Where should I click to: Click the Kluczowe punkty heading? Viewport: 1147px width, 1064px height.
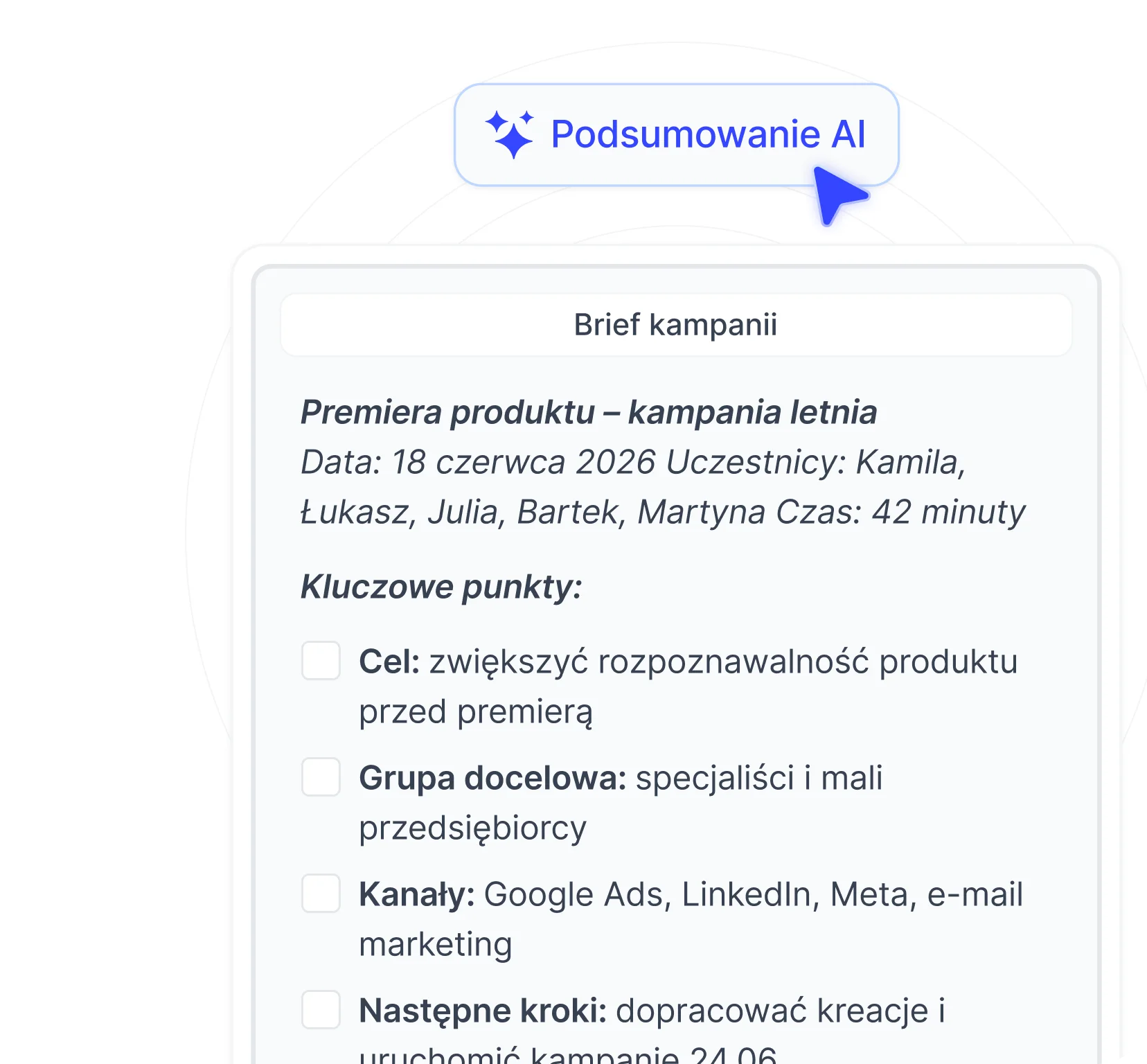(x=441, y=587)
